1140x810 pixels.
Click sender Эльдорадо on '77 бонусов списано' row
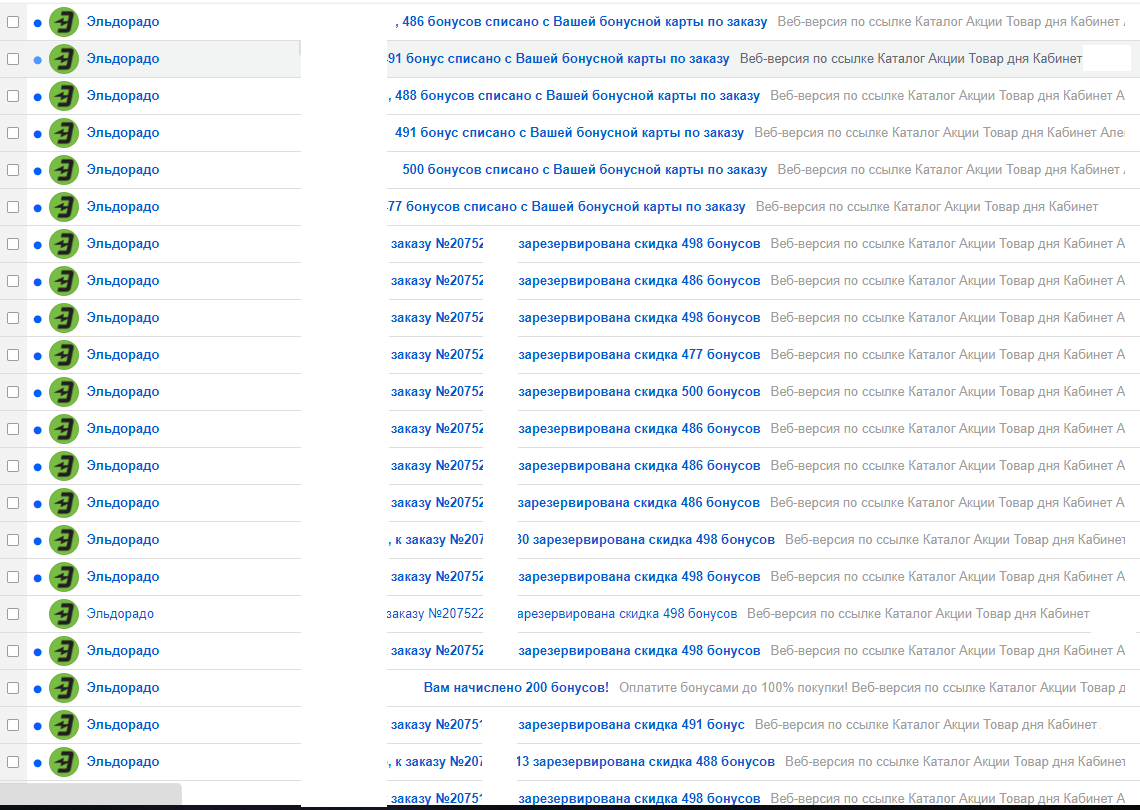click(x=123, y=206)
